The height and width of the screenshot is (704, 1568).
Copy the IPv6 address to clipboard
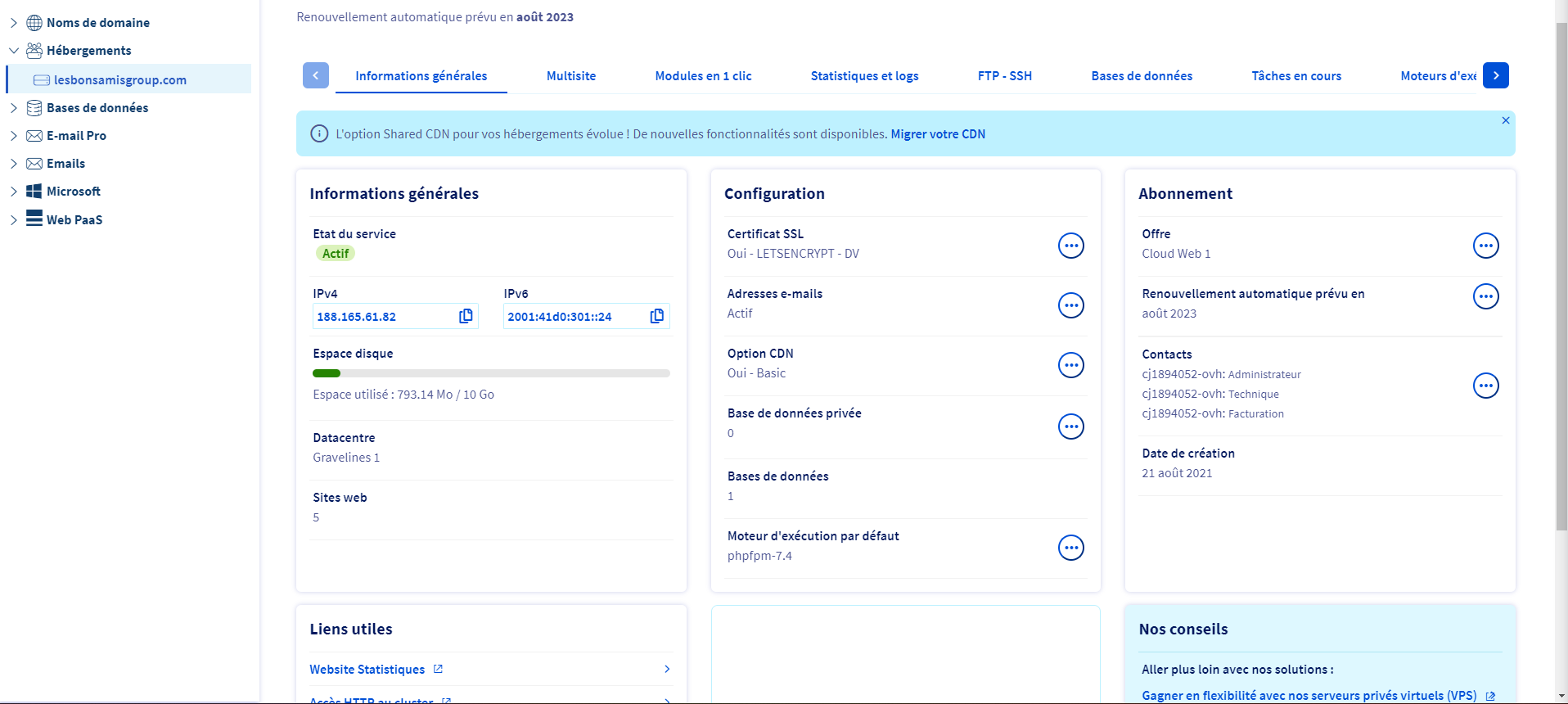pos(656,316)
